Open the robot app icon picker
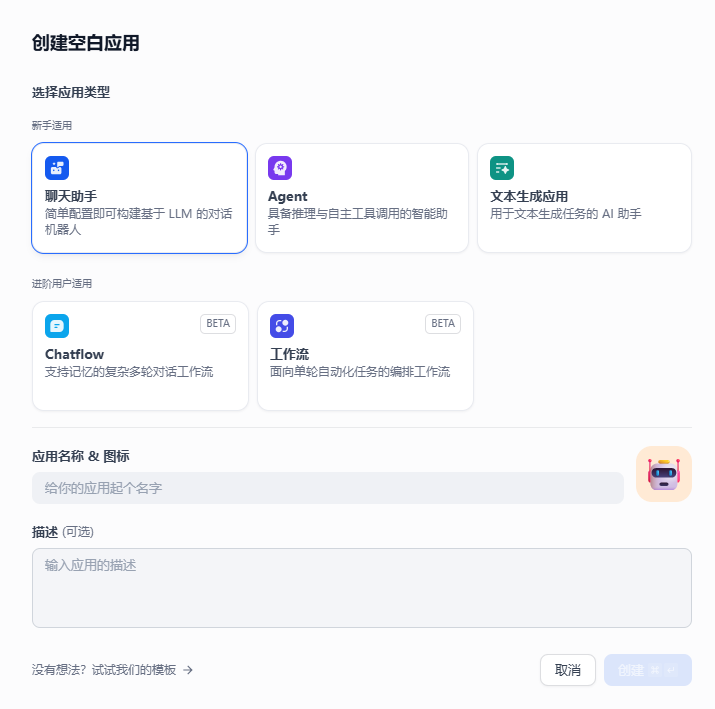The height and width of the screenshot is (709, 715). (x=664, y=474)
